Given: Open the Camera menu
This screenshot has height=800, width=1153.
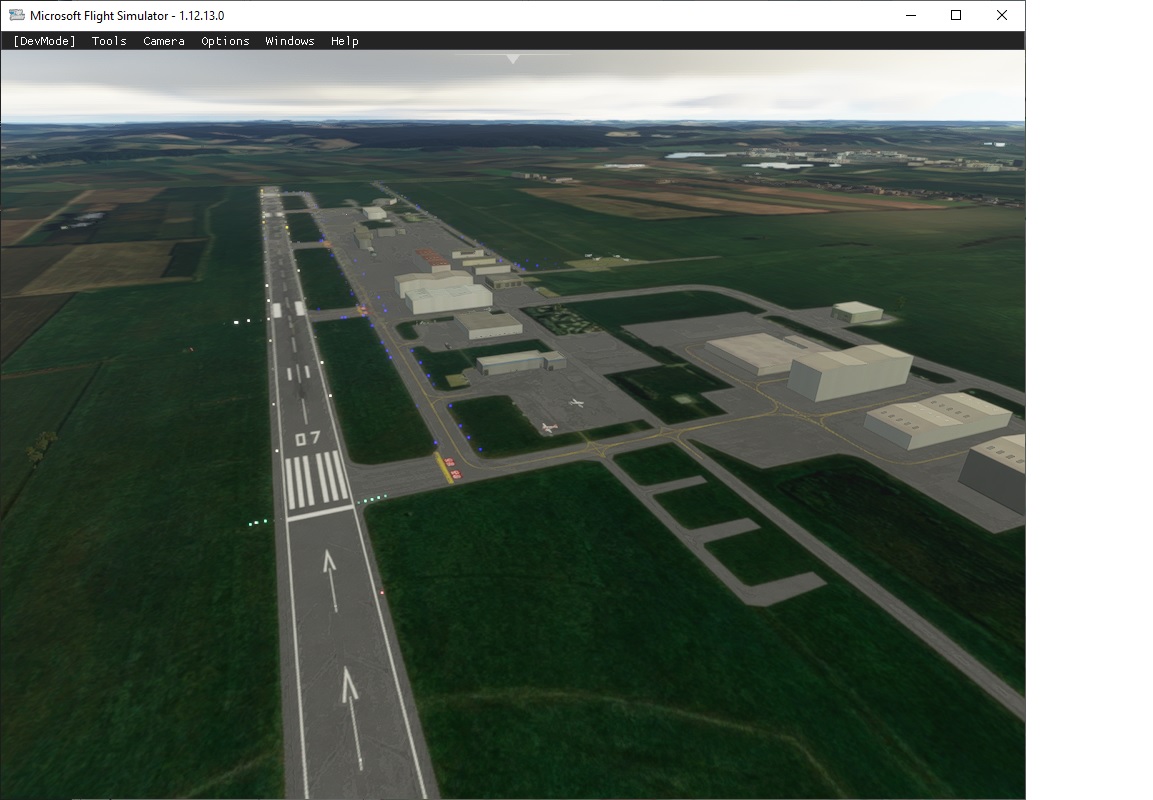Looking at the screenshot, I should (x=163, y=41).
